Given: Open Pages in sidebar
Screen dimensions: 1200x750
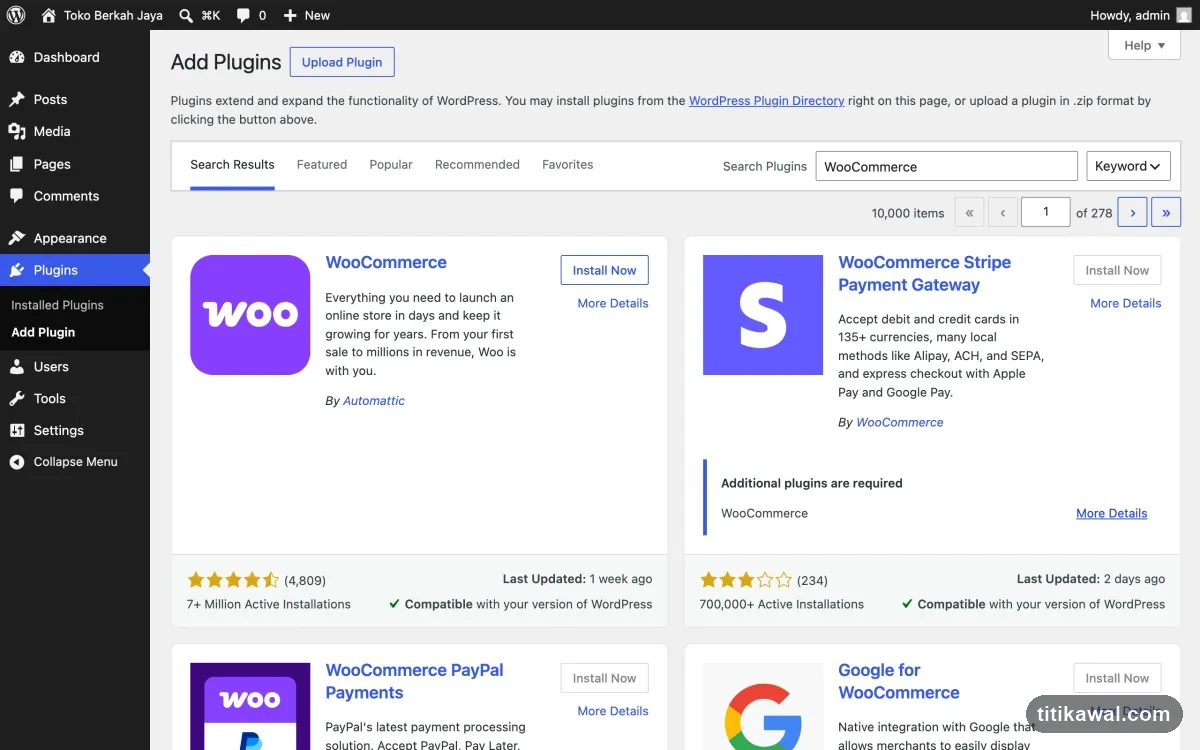Looking at the screenshot, I should pyautogui.click(x=75, y=164).
